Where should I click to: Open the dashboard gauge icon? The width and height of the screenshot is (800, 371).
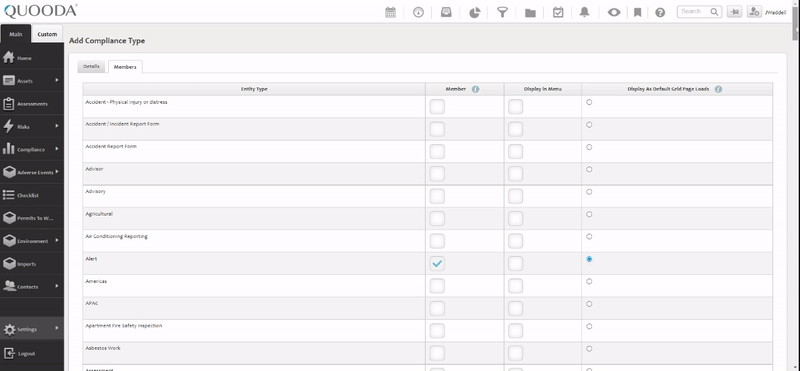coord(418,12)
